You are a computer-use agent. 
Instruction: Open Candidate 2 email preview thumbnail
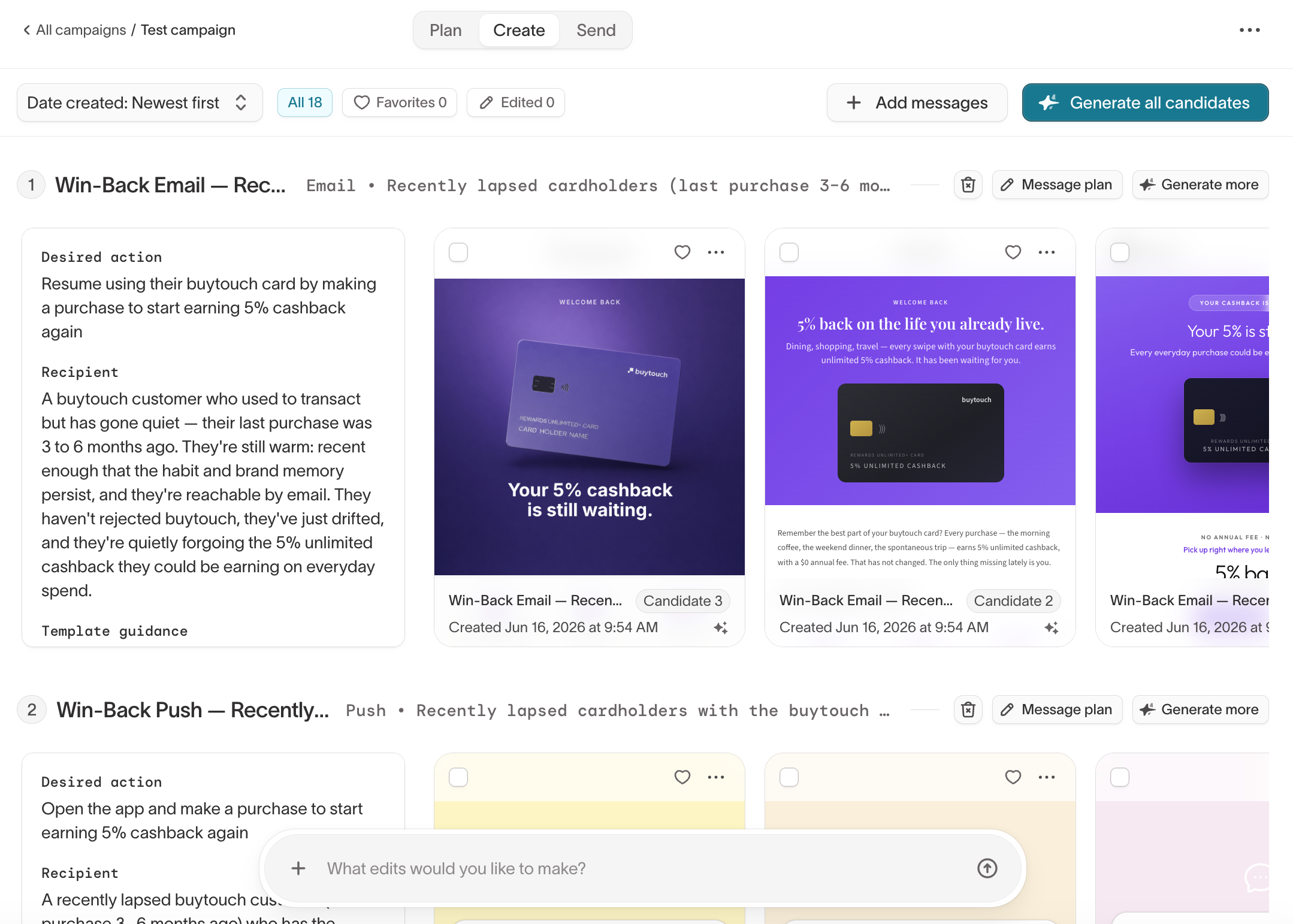[920, 425]
